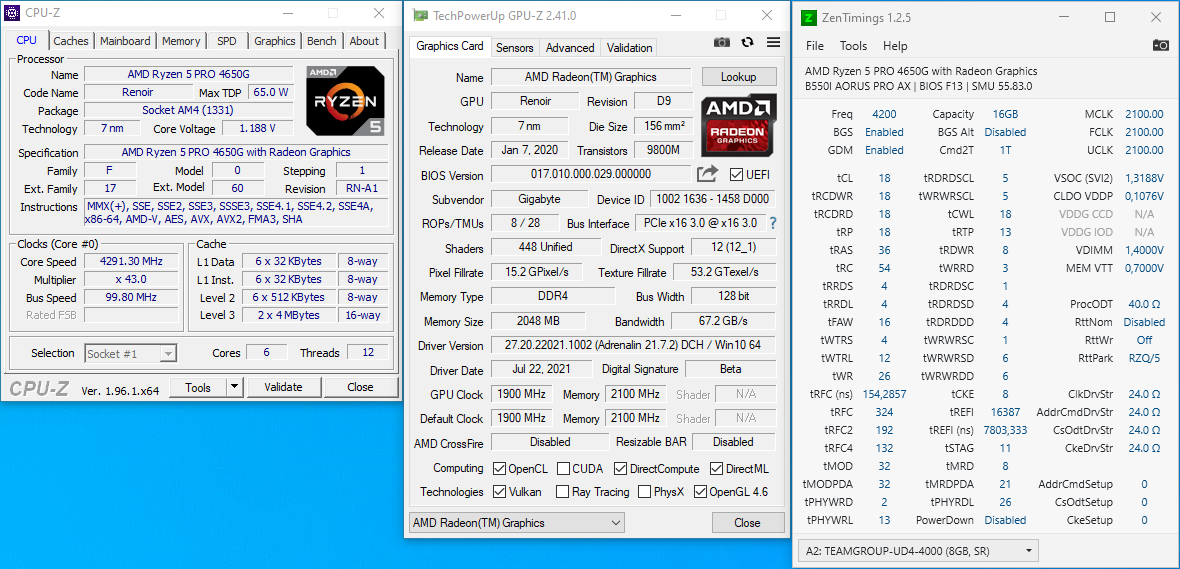Switch to the Mainboard tab in CPU-Z
1180x569 pixels.
[125, 41]
